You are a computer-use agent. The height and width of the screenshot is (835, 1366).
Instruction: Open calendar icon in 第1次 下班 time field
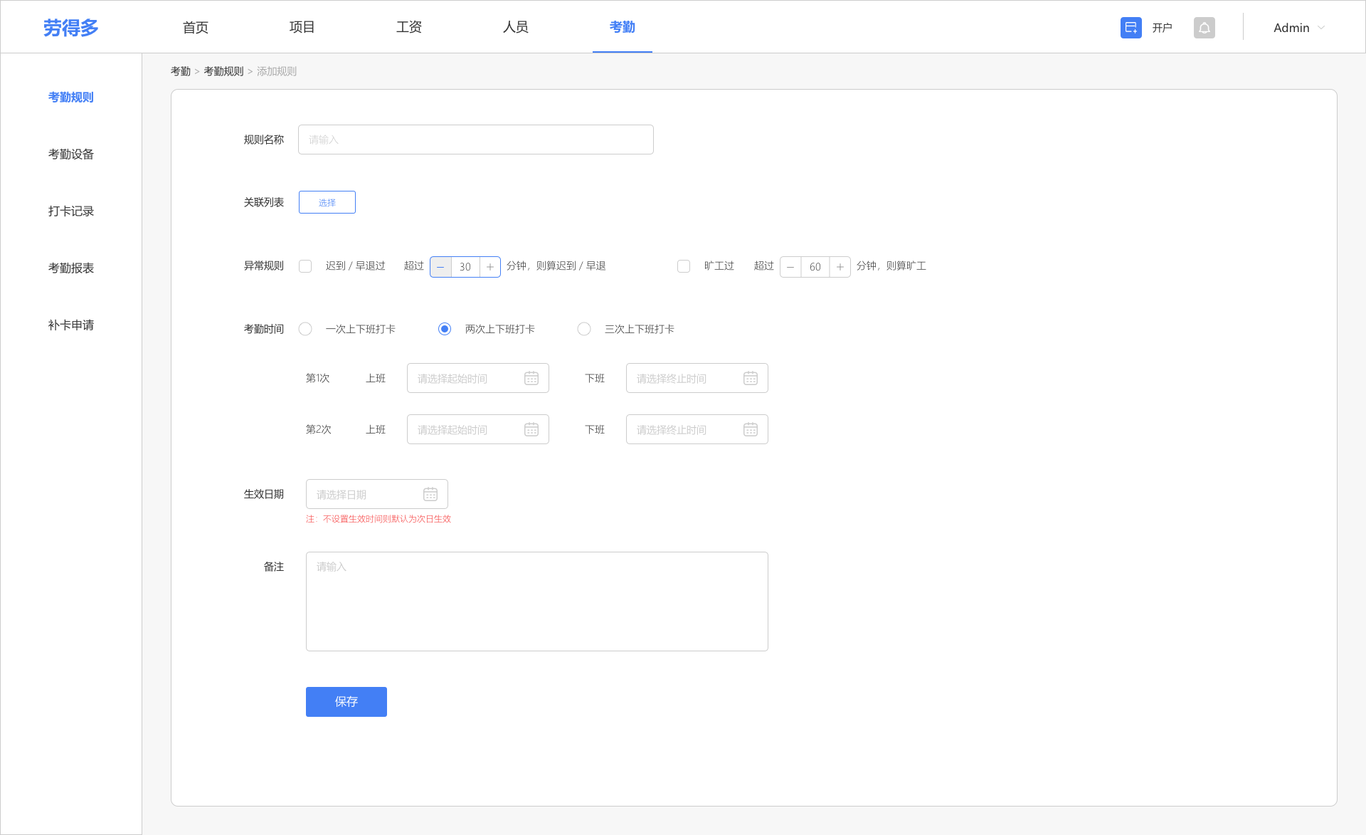click(750, 378)
